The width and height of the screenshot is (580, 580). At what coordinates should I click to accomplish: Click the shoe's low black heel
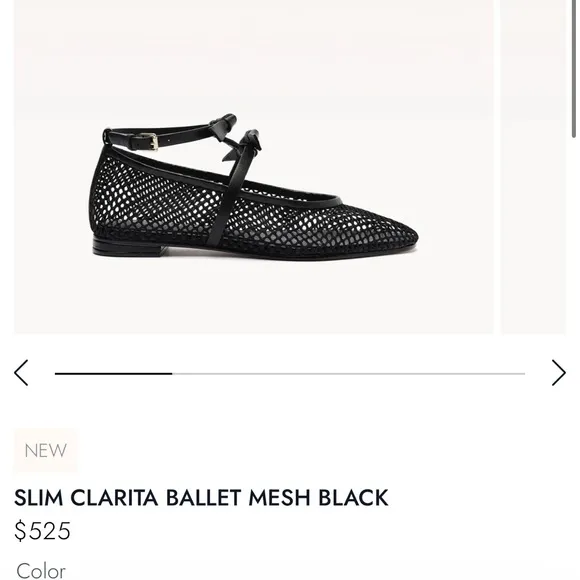point(129,247)
